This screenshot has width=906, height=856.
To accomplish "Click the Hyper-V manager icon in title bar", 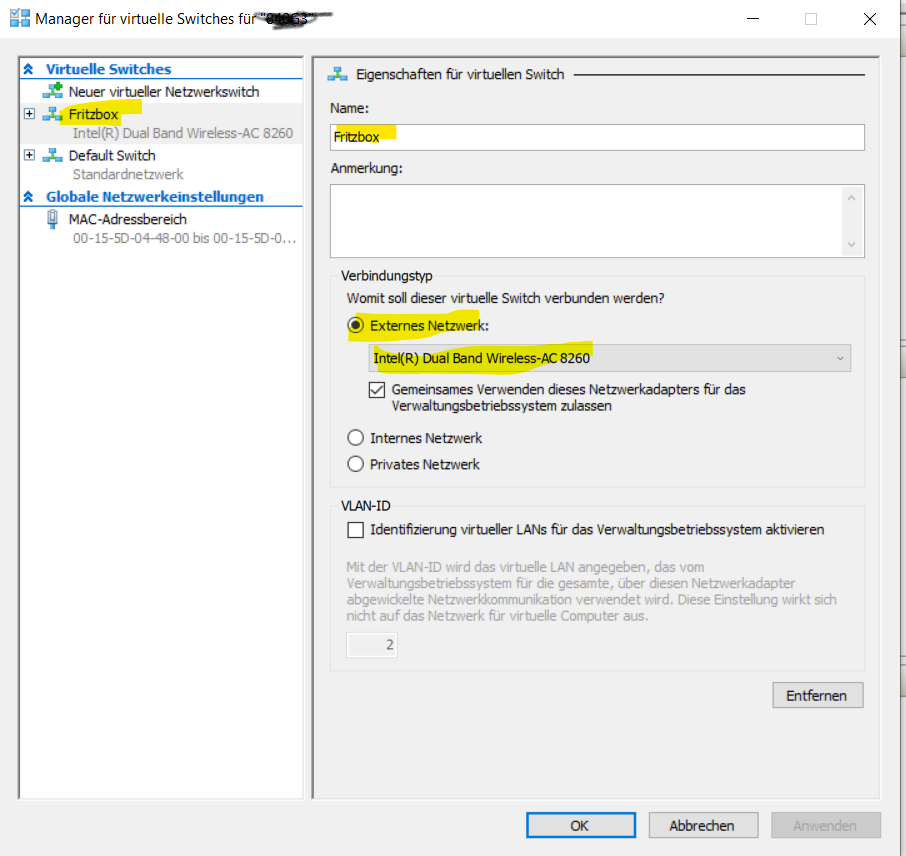I will (x=20, y=18).
